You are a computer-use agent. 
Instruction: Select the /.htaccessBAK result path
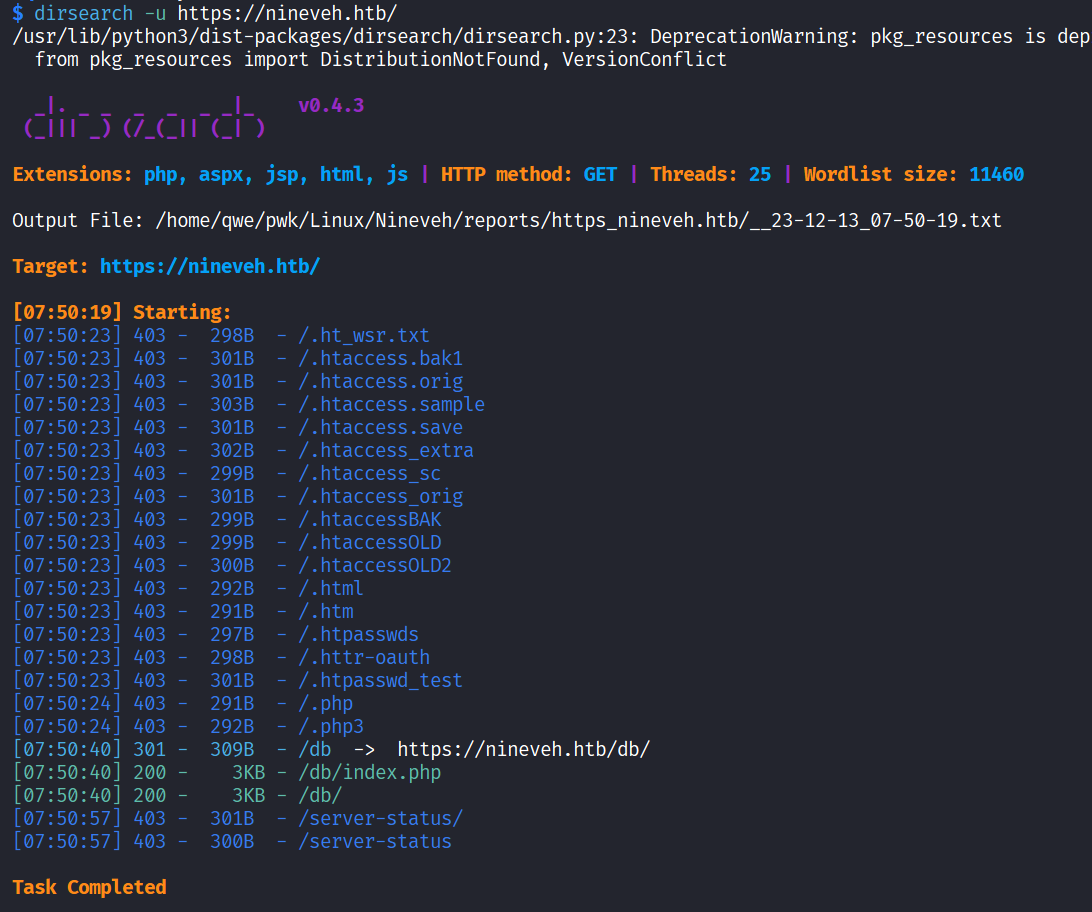coord(370,519)
